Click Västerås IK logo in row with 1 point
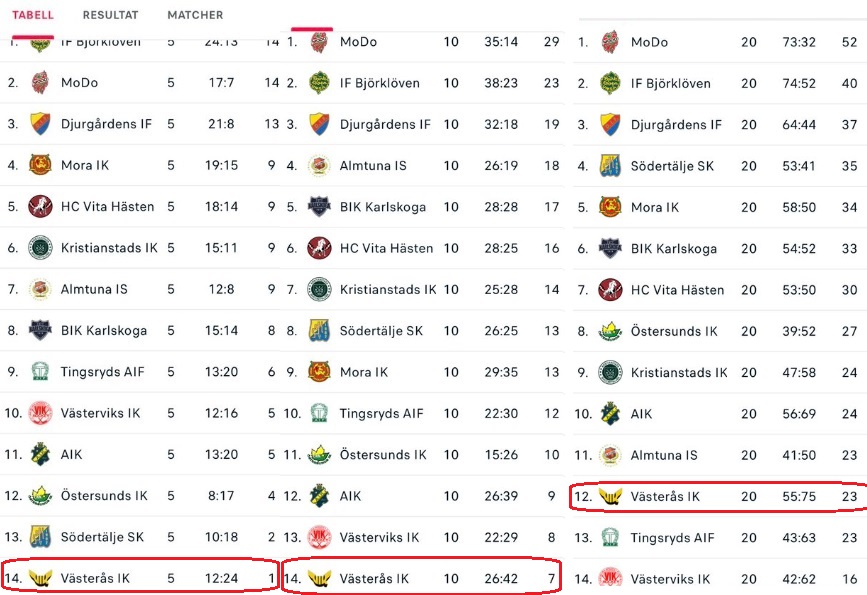 pos(40,578)
